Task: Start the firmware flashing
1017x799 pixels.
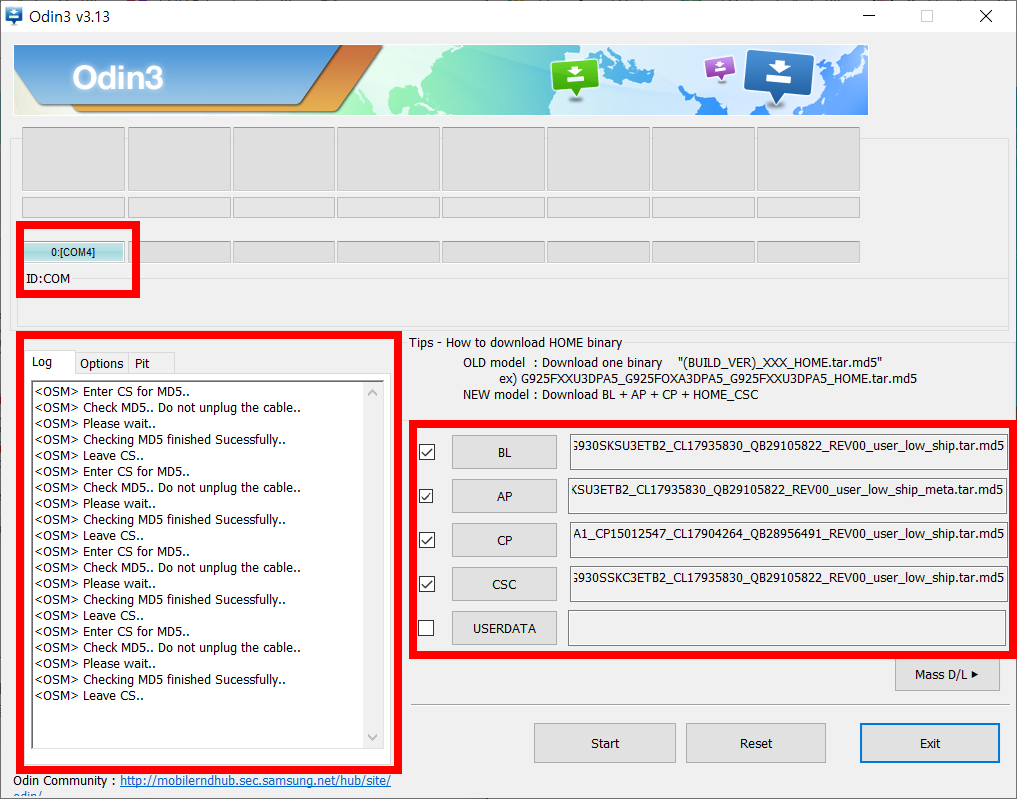Action: point(604,743)
